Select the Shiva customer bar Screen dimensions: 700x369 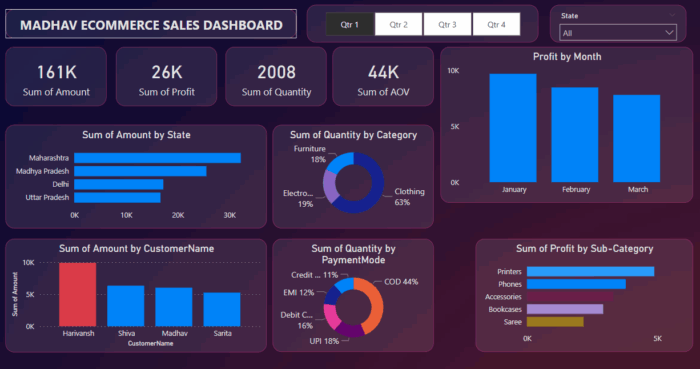coord(125,306)
